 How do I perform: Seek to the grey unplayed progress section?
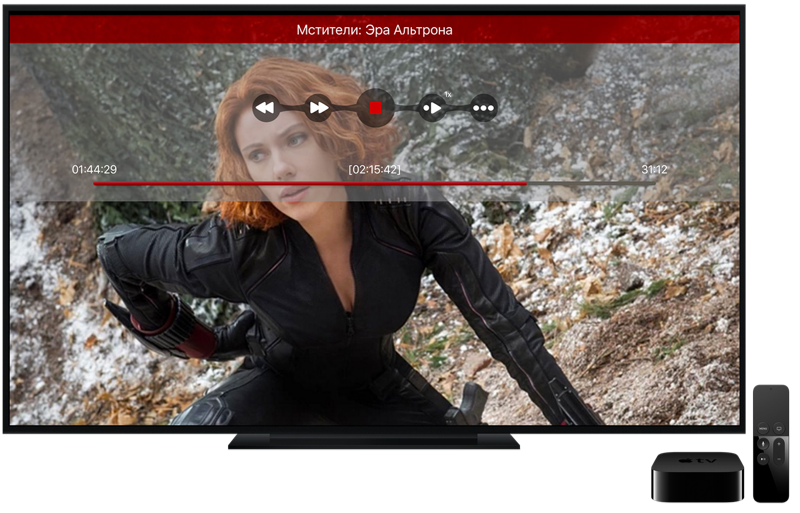click(x=590, y=184)
